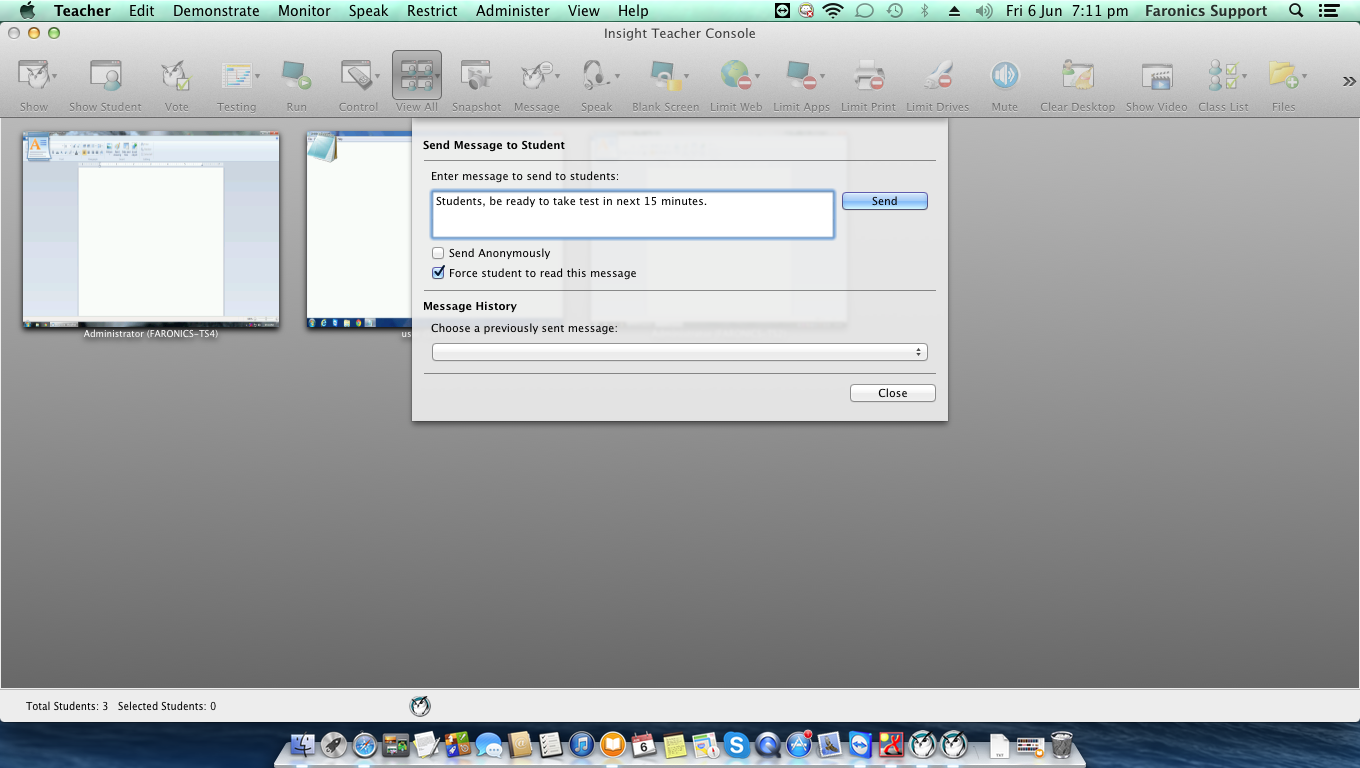Click the Clear Desktop icon
Viewport: 1360px width, 768px height.
coord(1077,78)
